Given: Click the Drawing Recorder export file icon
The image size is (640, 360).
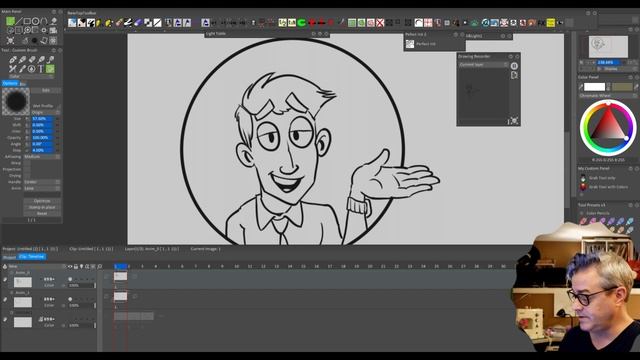Looking at the screenshot, I should pos(514,75).
